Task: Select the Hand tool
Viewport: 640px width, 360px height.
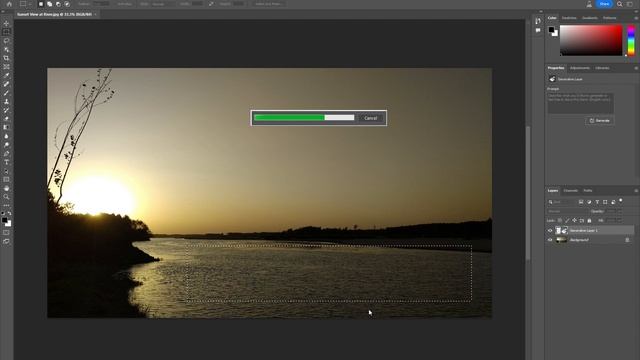Action: click(x=6, y=189)
